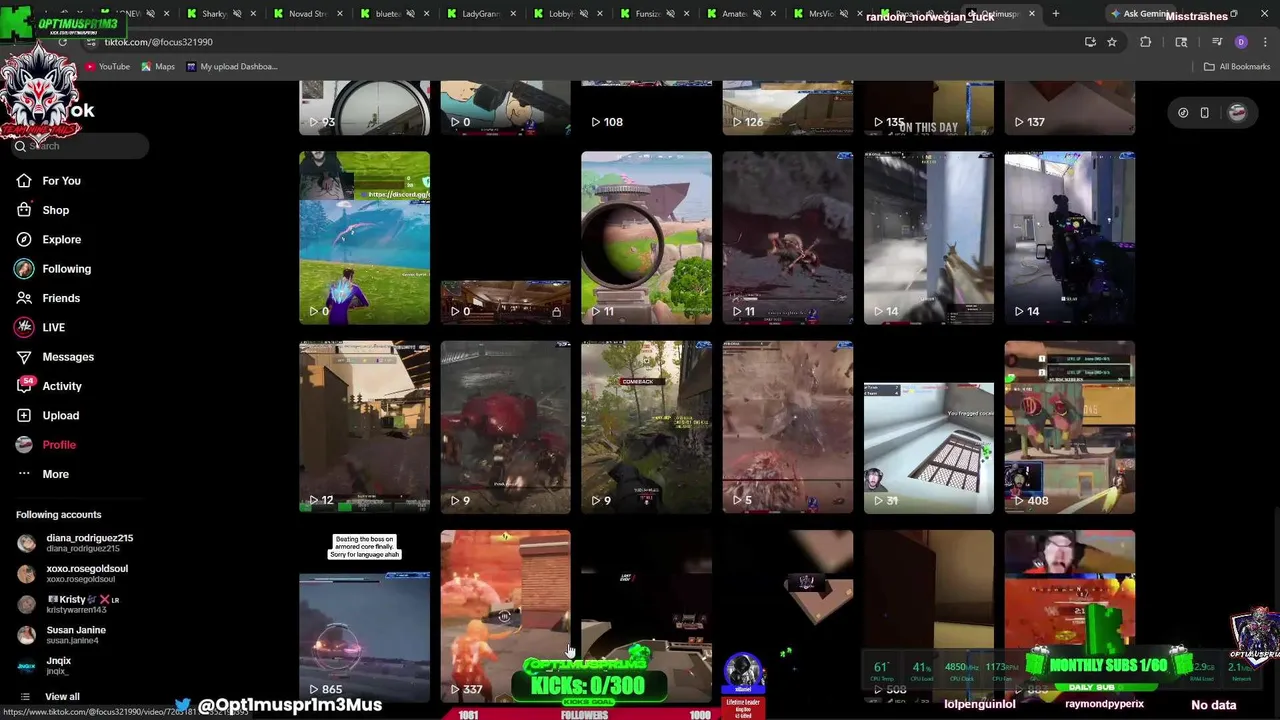Screen dimensions: 1280x720
Task: Open the Friends page
Action: click(60, 298)
